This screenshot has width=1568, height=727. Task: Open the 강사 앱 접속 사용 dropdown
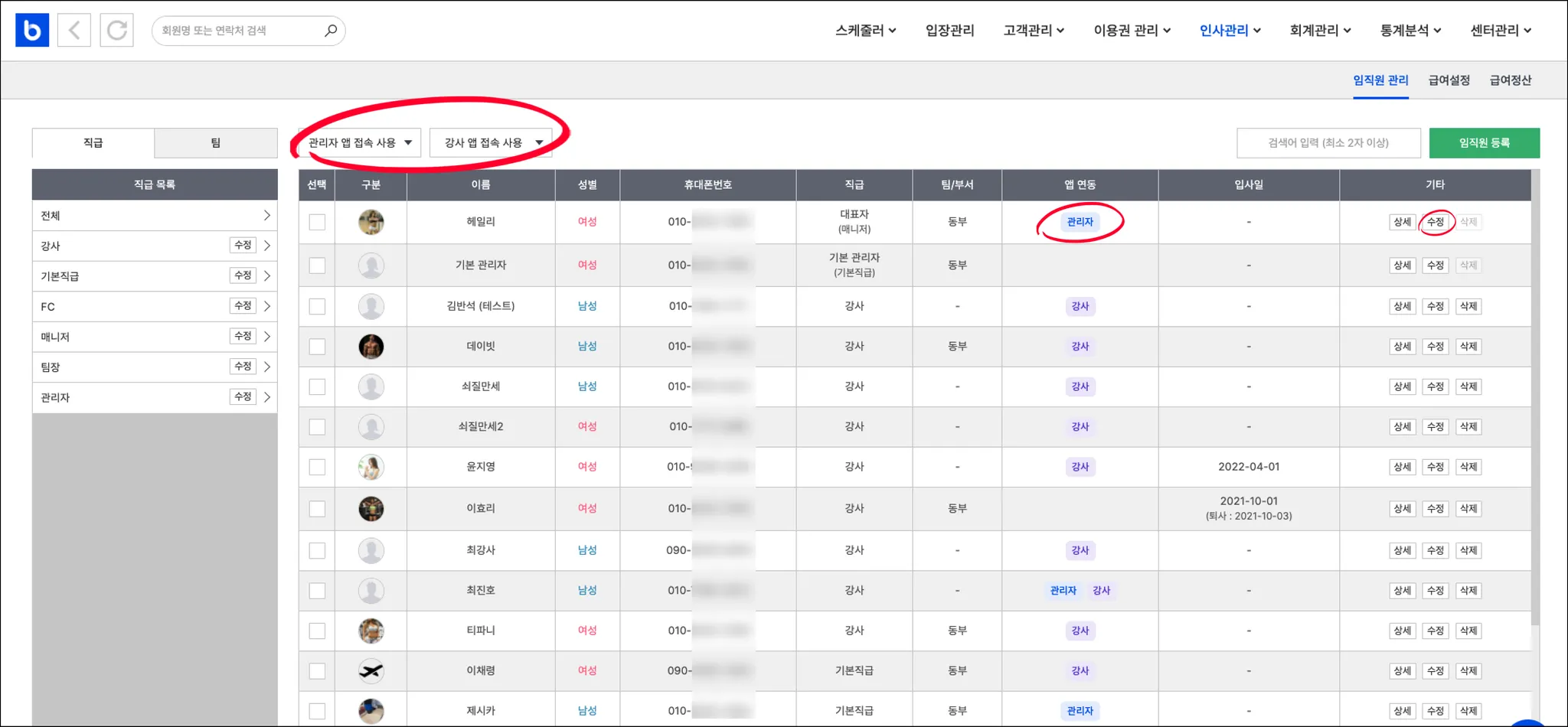coord(491,143)
